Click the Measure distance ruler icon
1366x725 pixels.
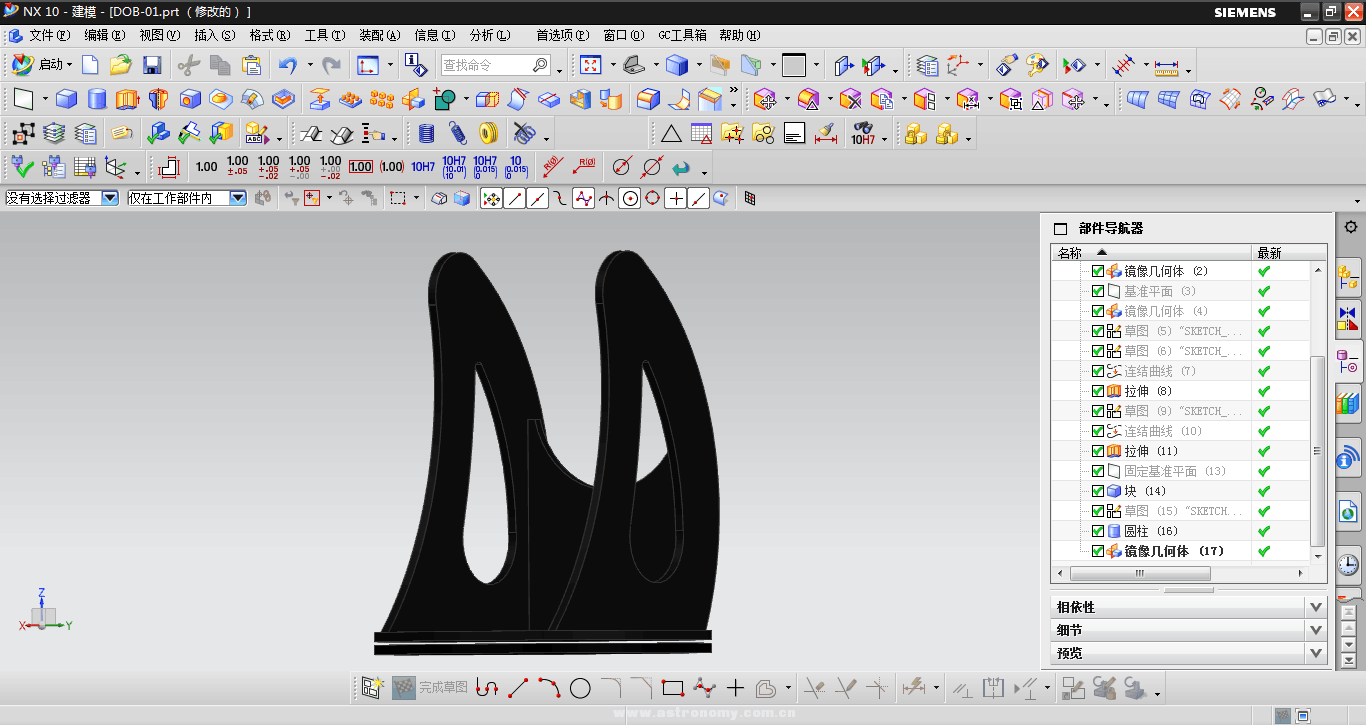coord(1166,66)
